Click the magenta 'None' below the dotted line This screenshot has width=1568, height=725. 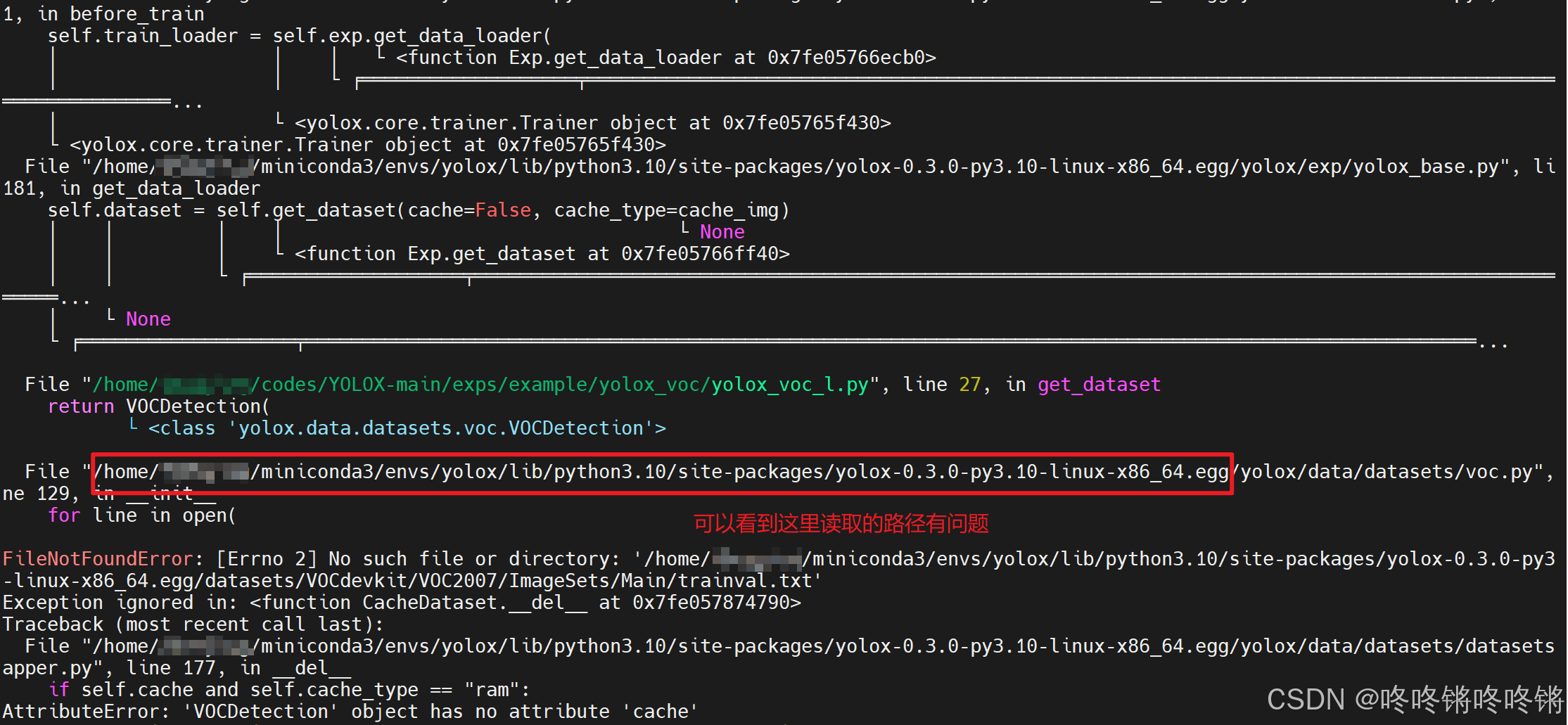click(148, 319)
